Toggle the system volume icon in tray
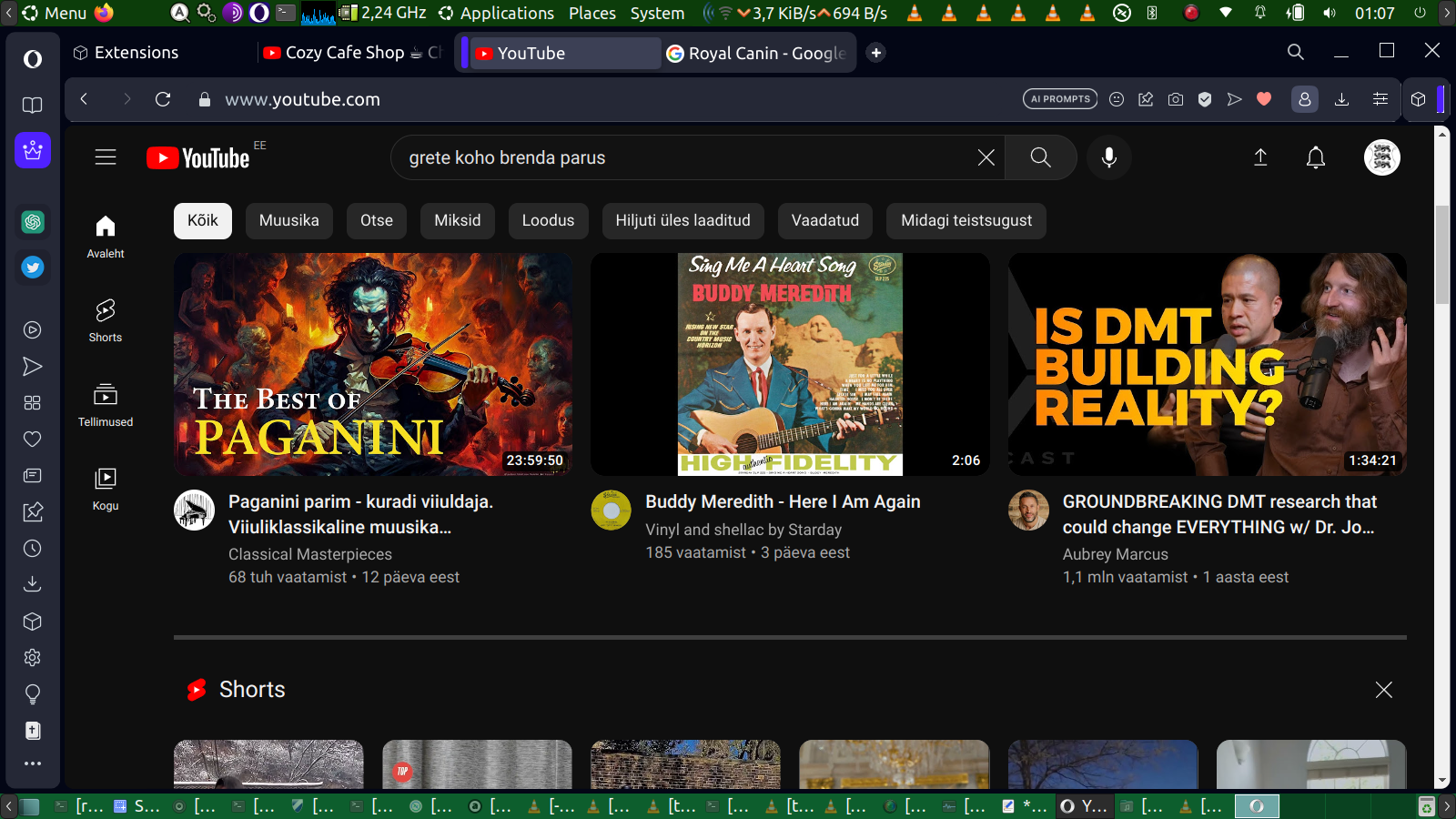The image size is (1456, 819). pyautogui.click(x=1330, y=13)
